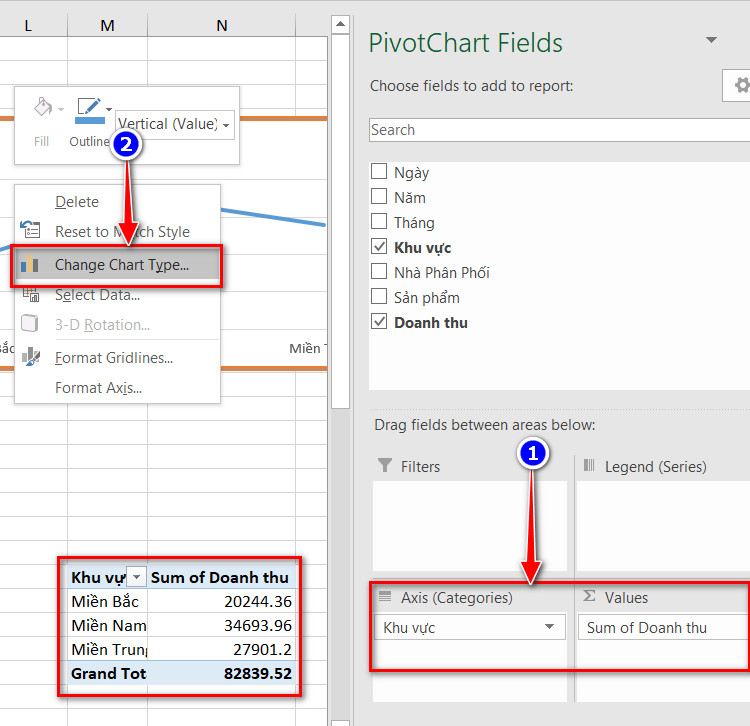This screenshot has width=750, height=726.
Task: Click the blue chart line series
Action: 274,217
